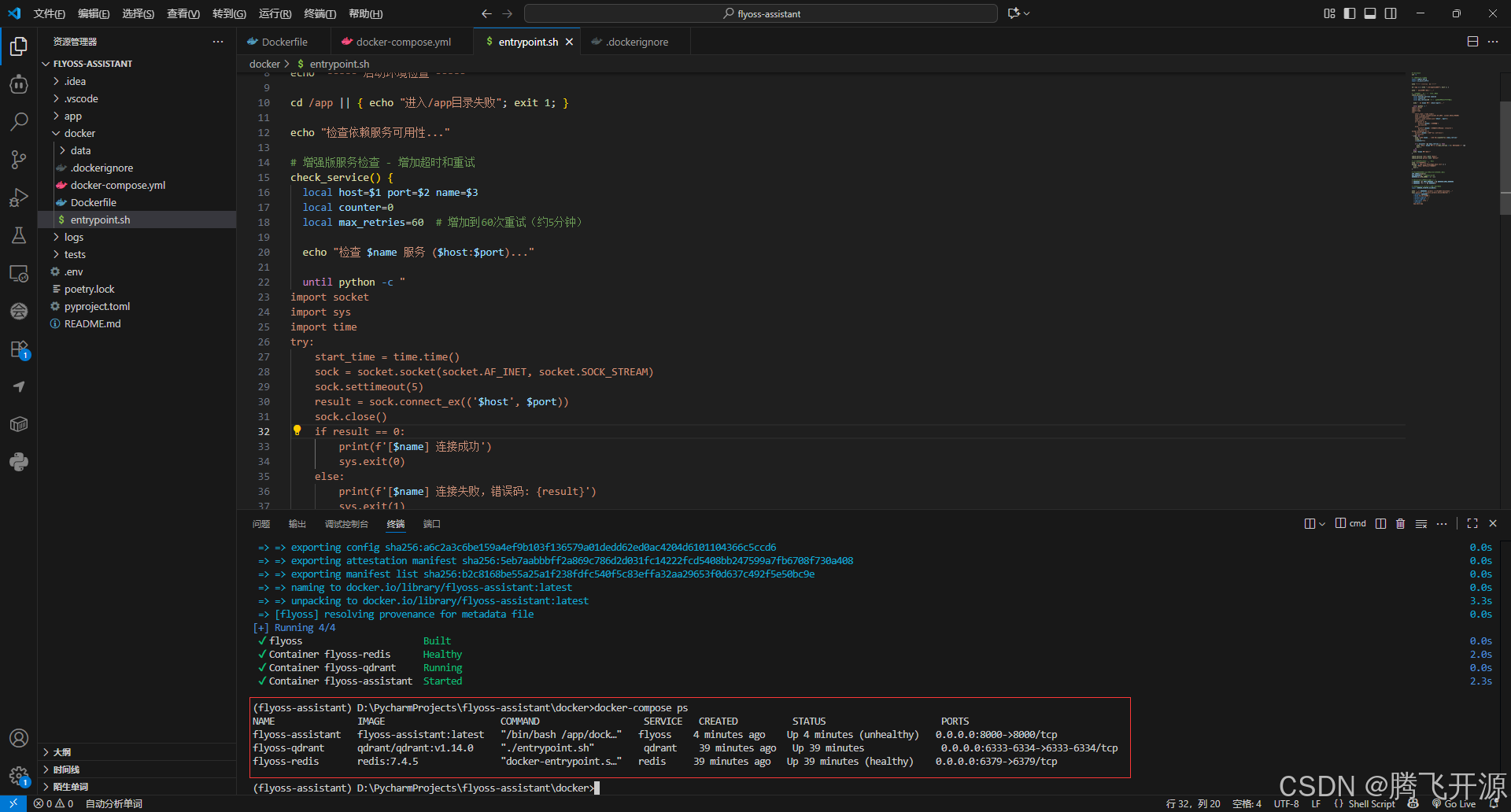
Task: Open the Manage gear in the activity bar
Action: click(x=19, y=777)
